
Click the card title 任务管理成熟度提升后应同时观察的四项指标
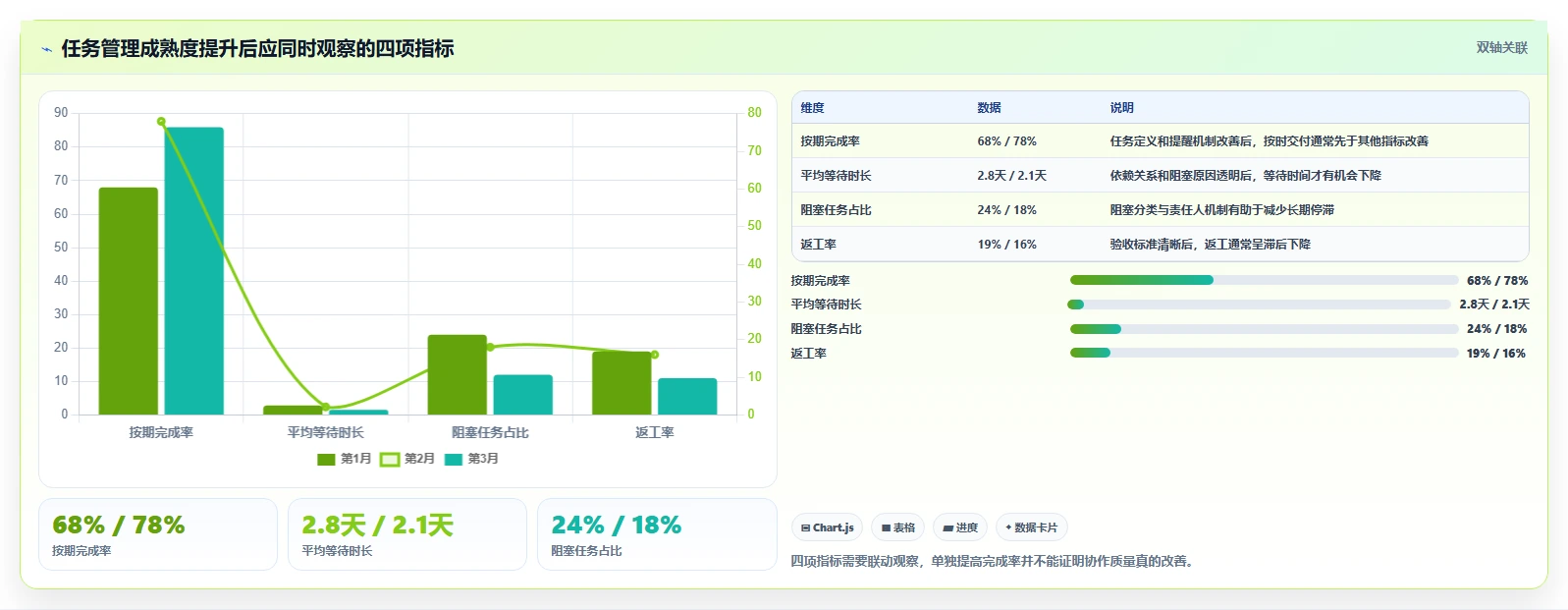coord(257,48)
